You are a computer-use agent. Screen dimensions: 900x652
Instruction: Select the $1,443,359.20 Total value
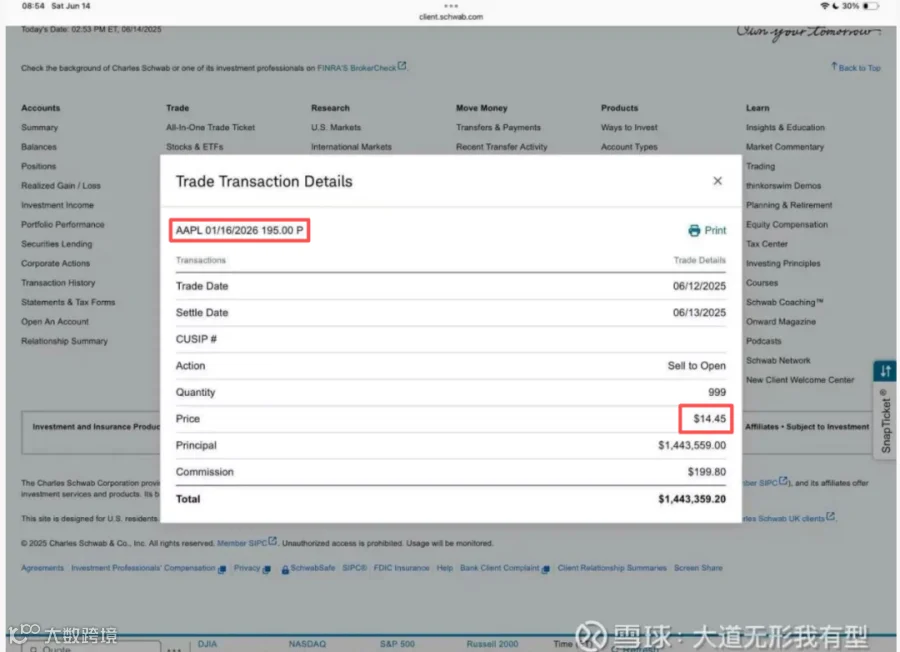[692, 499]
